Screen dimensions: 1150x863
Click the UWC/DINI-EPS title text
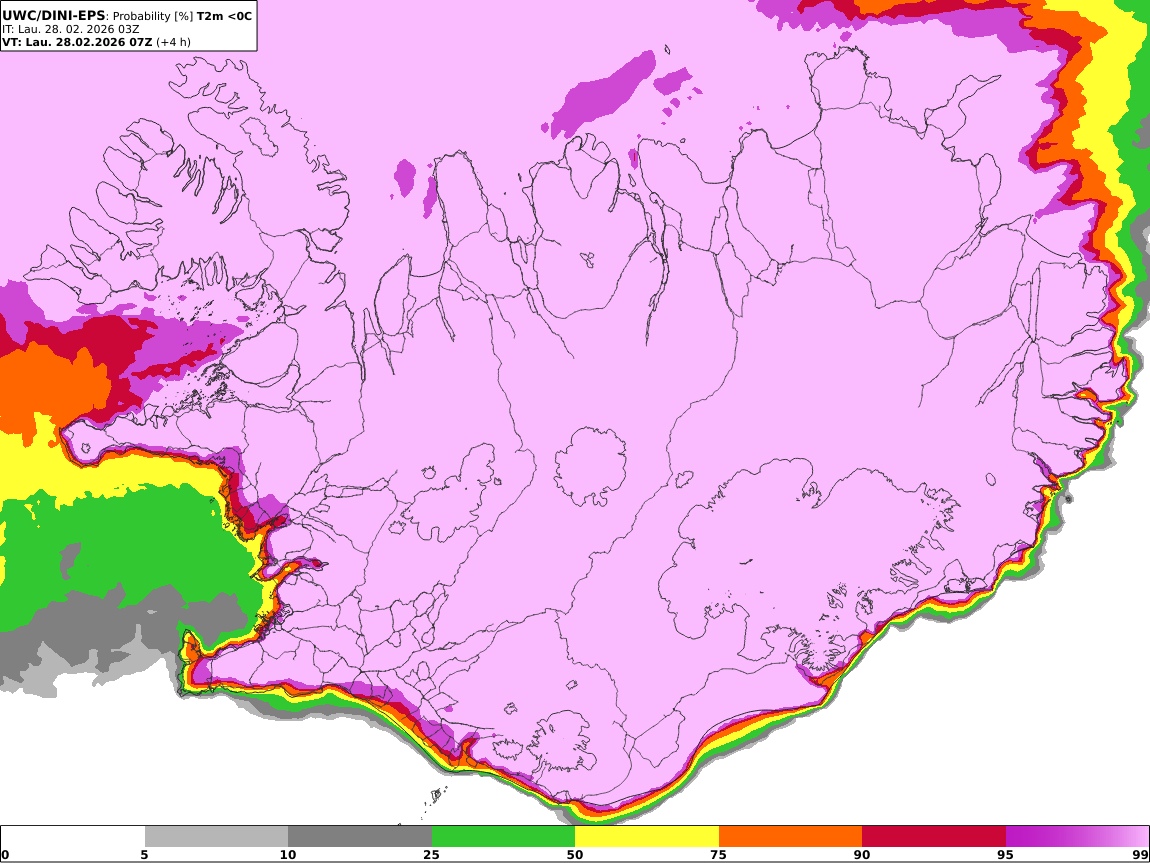click(54, 15)
